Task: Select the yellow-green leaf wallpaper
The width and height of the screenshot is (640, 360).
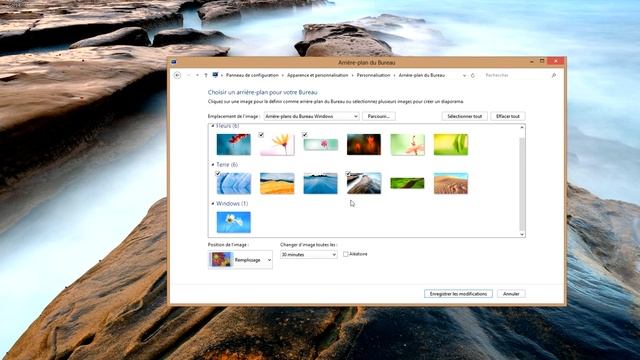Action: (451, 144)
